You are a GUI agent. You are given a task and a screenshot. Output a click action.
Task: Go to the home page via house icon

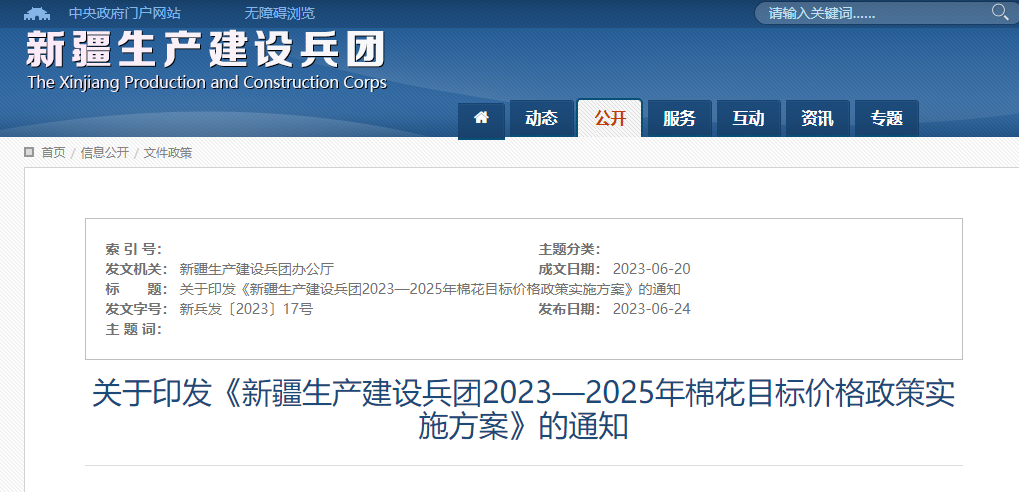pyautogui.click(x=481, y=118)
